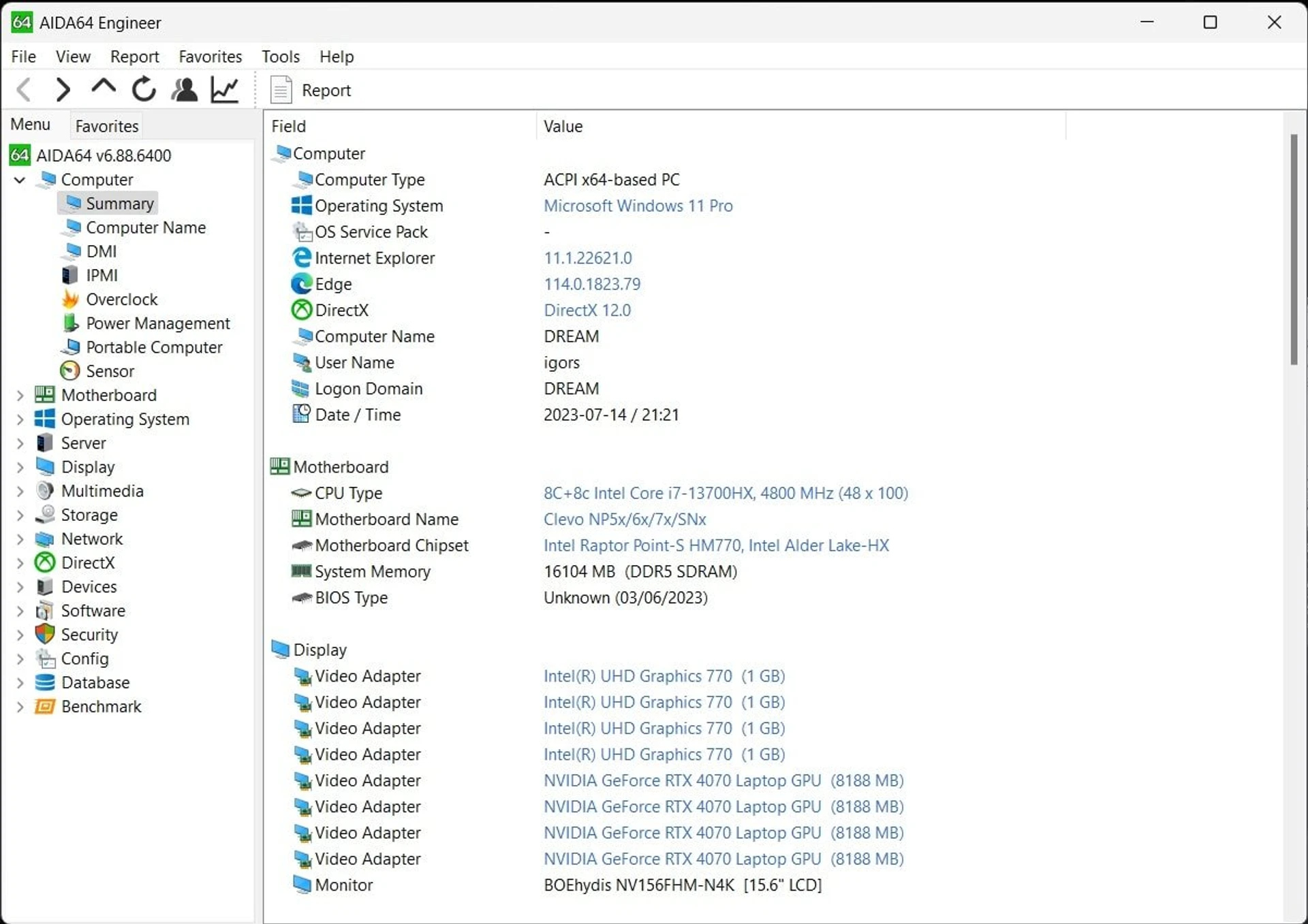
Task: Open the Overclock flame item
Action: pos(110,299)
